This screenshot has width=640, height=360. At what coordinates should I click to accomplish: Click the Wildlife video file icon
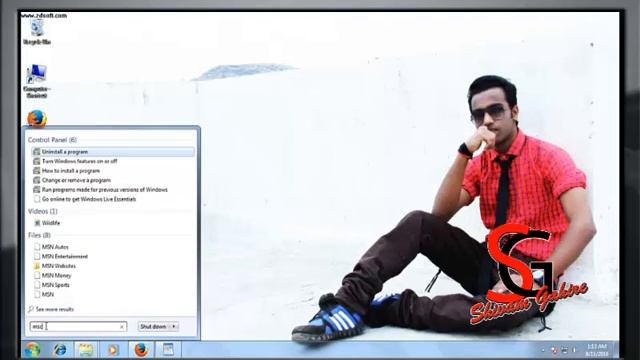coord(37,223)
